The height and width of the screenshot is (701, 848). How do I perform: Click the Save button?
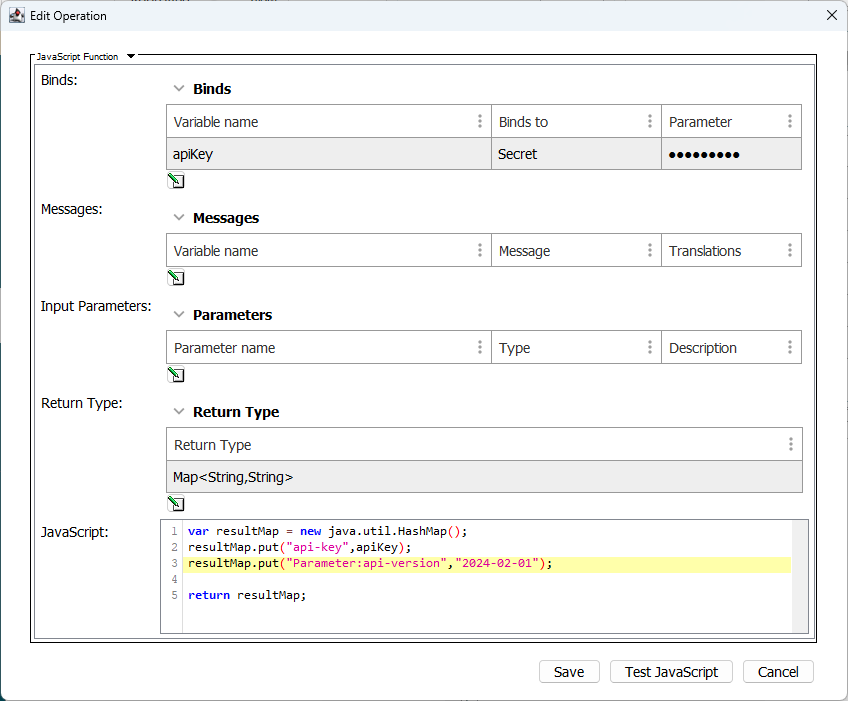[x=569, y=672]
